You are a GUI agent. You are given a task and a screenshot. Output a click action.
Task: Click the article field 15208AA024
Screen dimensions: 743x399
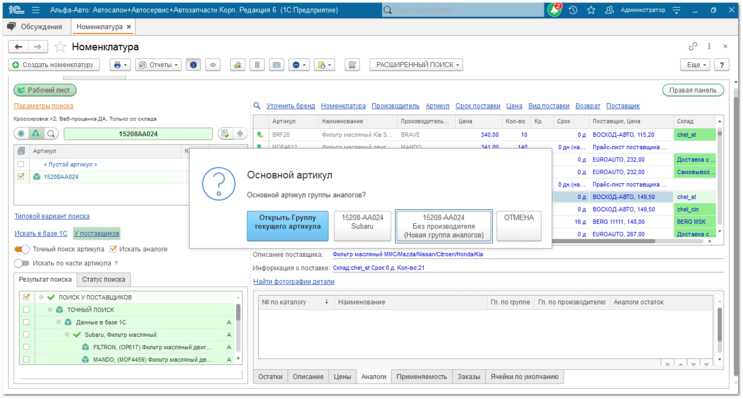click(x=138, y=134)
